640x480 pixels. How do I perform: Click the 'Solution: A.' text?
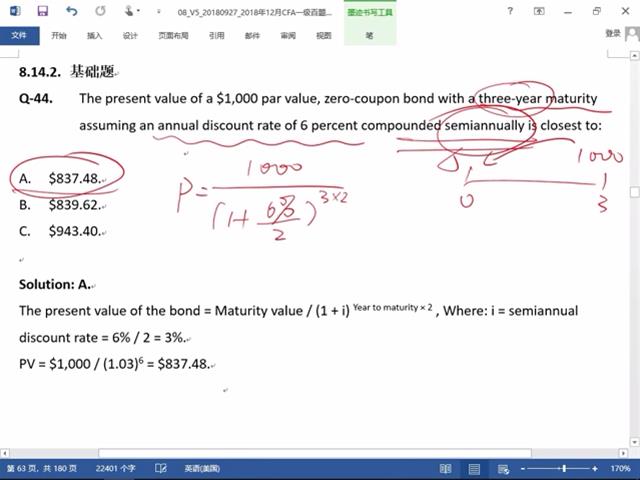[55, 284]
